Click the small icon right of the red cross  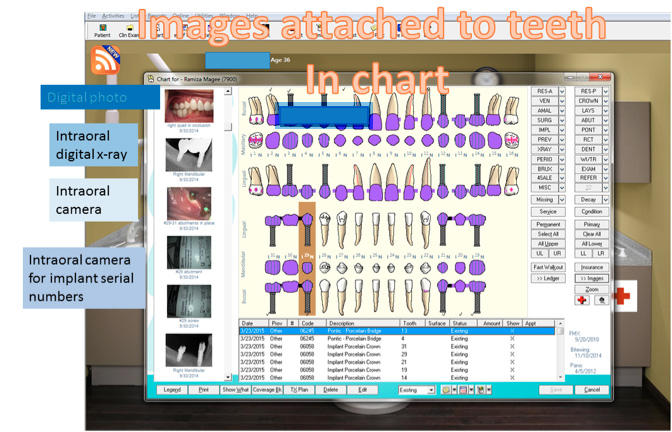pos(601,299)
